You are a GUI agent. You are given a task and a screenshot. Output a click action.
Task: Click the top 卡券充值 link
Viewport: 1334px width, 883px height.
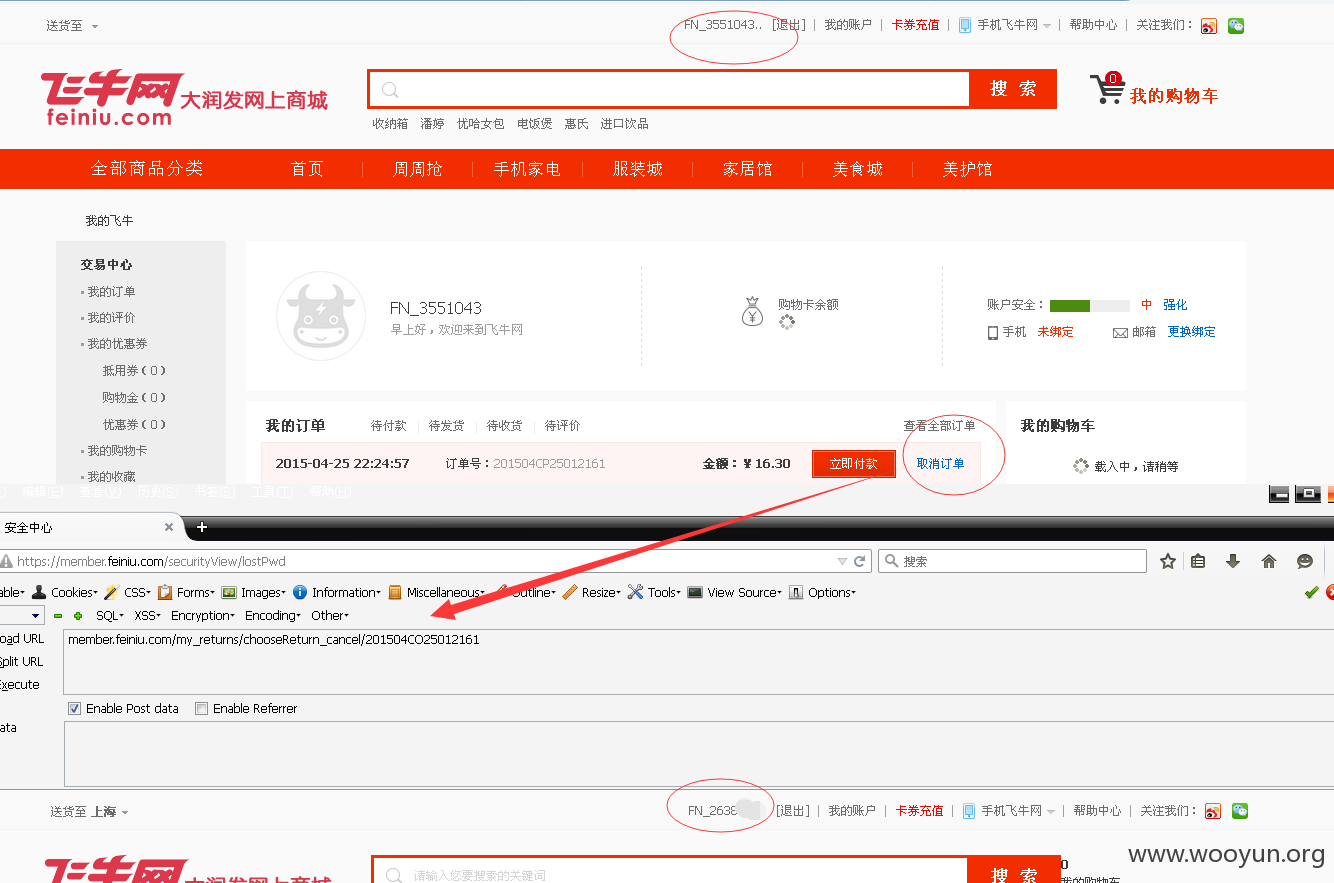point(916,25)
